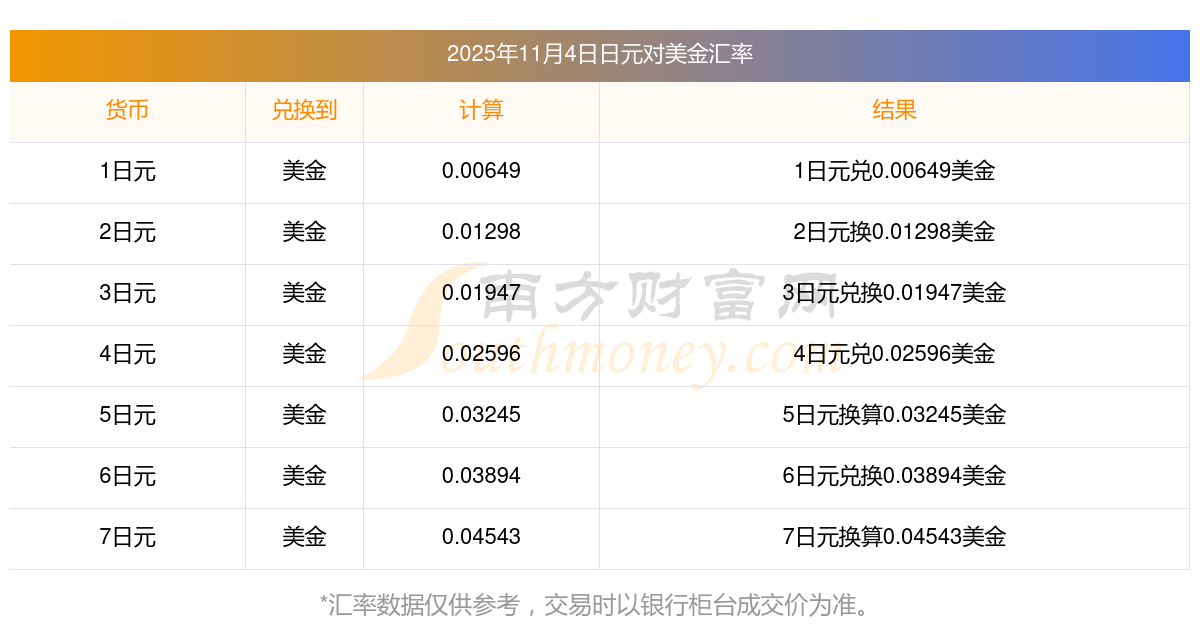The height and width of the screenshot is (636, 1200).
Task: Click 美金 in the 4日元 row
Action: coord(304,354)
